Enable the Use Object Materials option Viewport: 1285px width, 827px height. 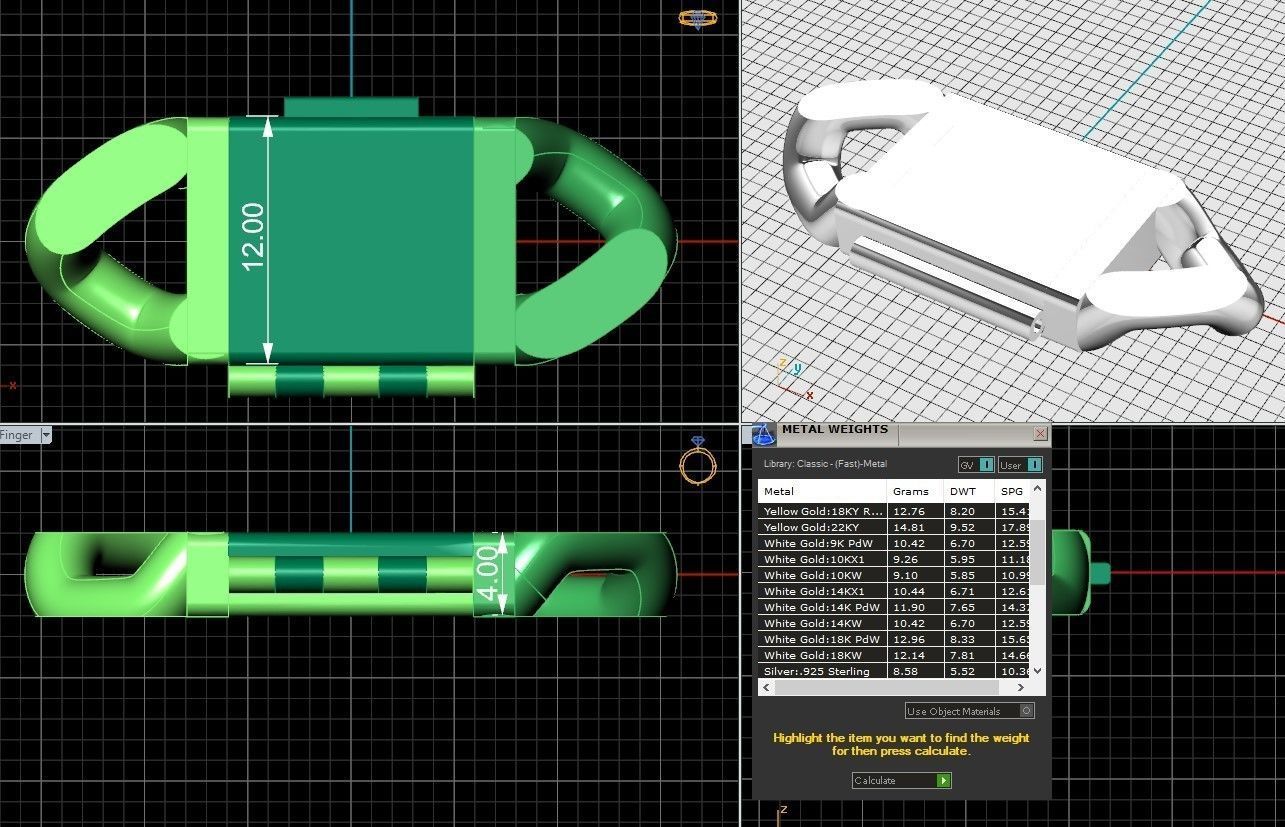969,711
